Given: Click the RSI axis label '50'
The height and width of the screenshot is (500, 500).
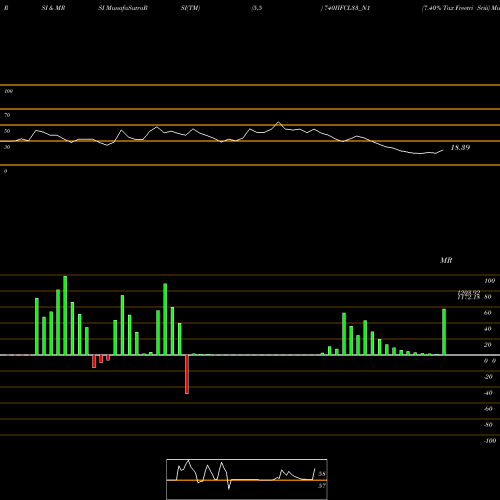Looking at the screenshot, I should [7, 131].
